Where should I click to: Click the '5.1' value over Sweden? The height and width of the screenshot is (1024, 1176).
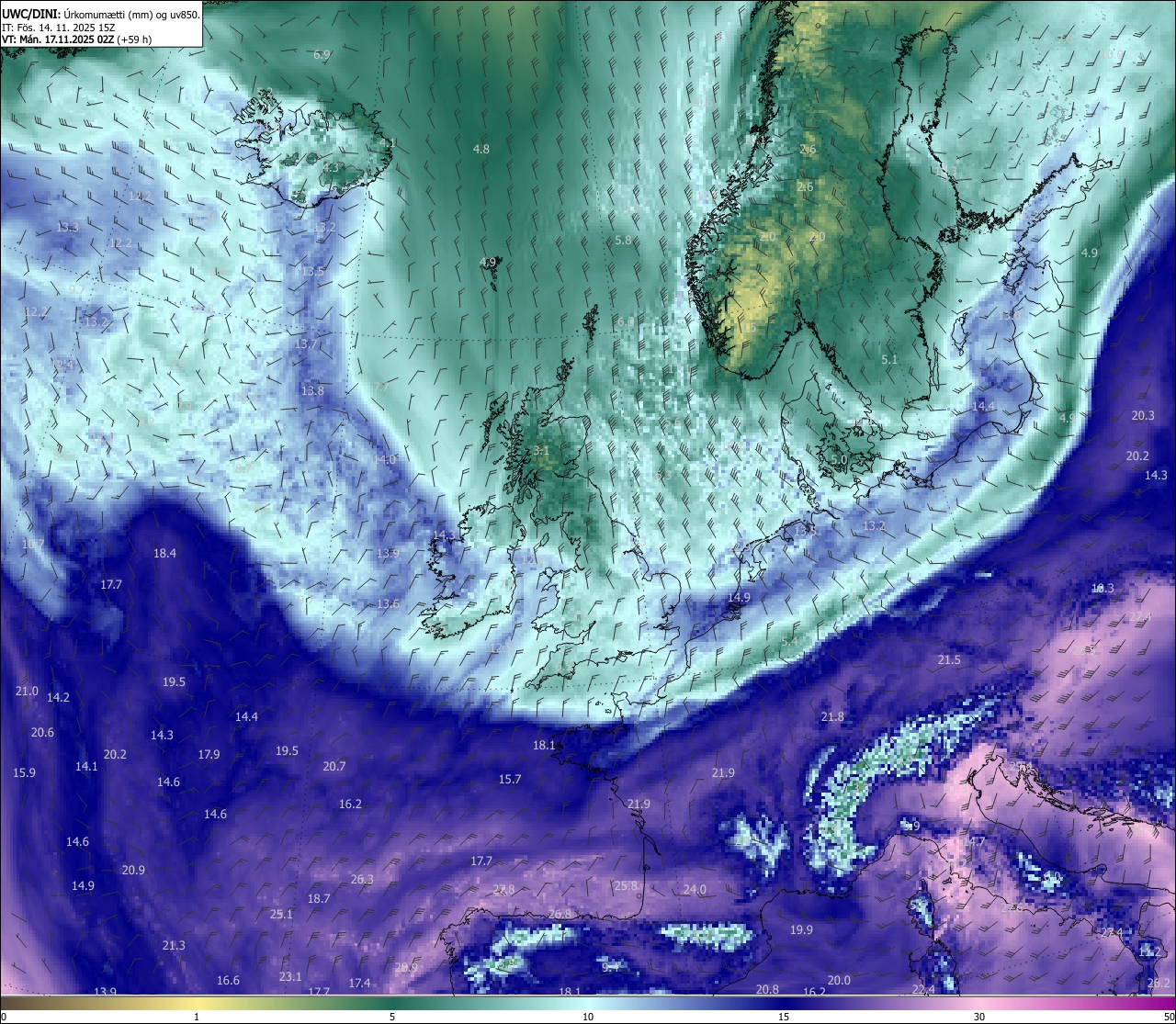coord(889,360)
